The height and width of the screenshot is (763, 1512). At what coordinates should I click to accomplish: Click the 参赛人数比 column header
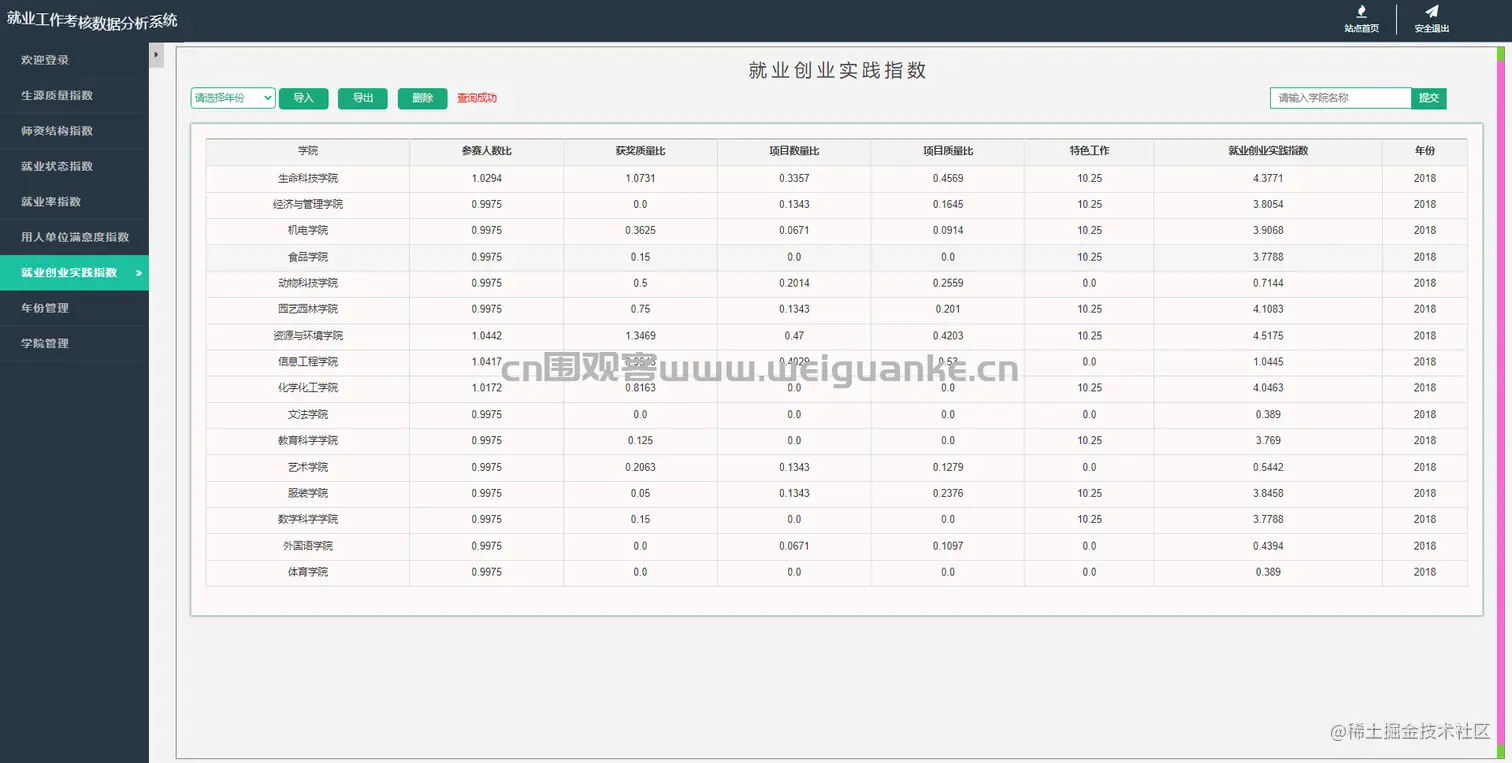(487, 151)
